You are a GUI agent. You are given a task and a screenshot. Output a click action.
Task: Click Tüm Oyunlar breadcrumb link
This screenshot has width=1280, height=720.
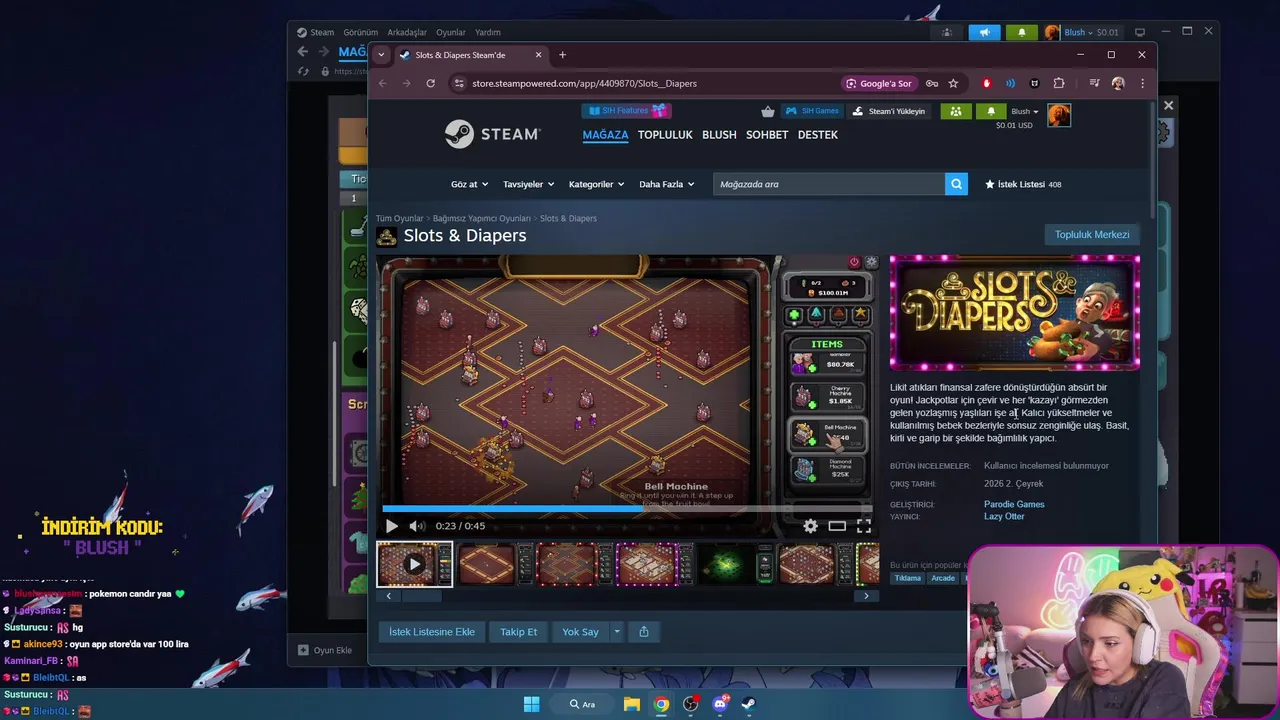pyautogui.click(x=399, y=218)
